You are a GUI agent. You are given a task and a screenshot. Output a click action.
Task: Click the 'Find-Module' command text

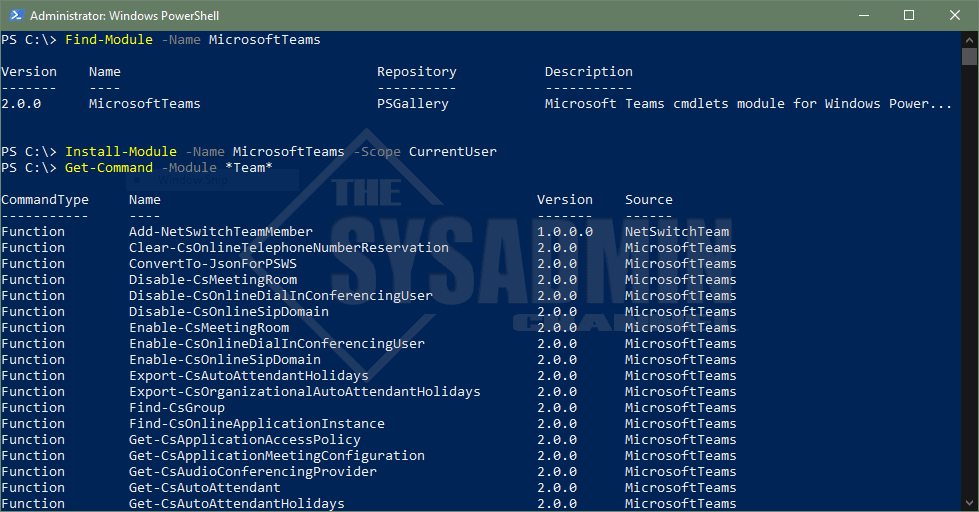click(109, 39)
